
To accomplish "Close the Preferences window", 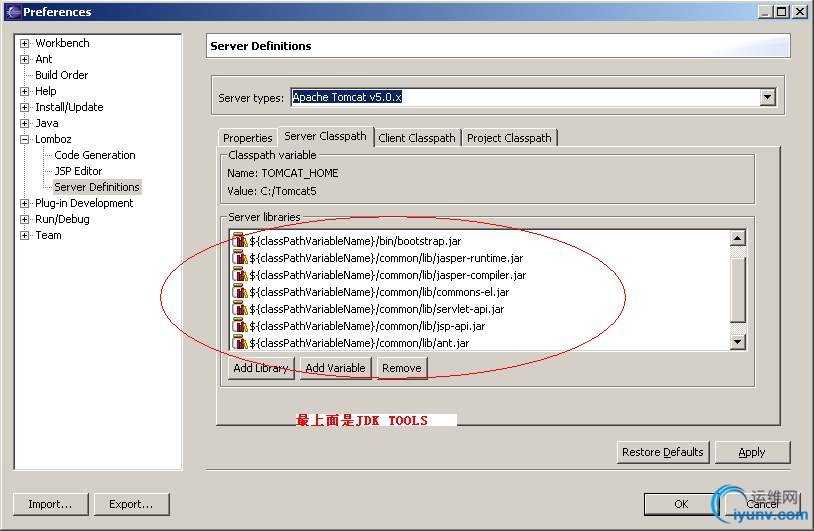I will (x=800, y=11).
